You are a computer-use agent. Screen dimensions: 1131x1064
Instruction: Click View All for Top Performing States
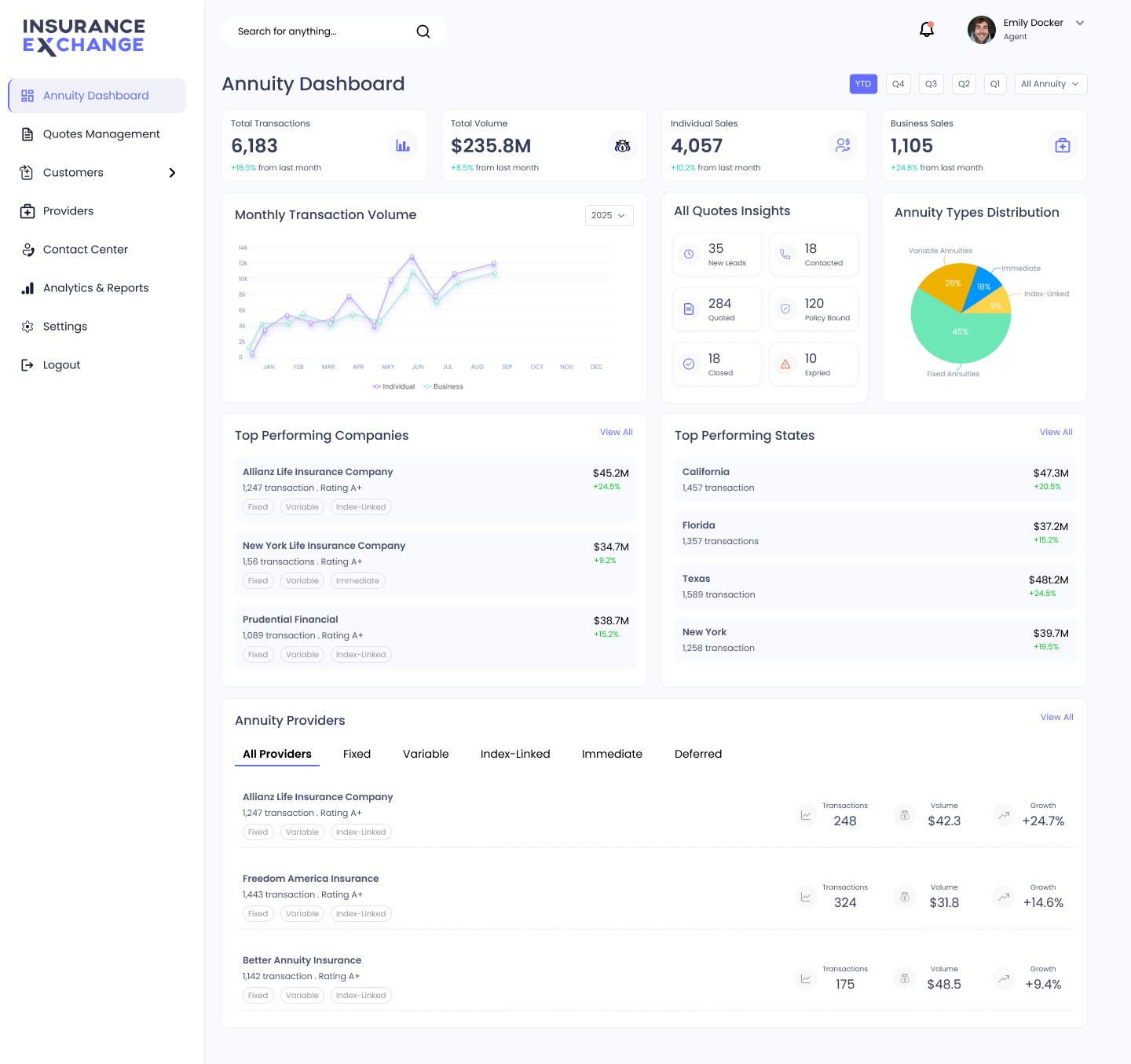click(1056, 432)
